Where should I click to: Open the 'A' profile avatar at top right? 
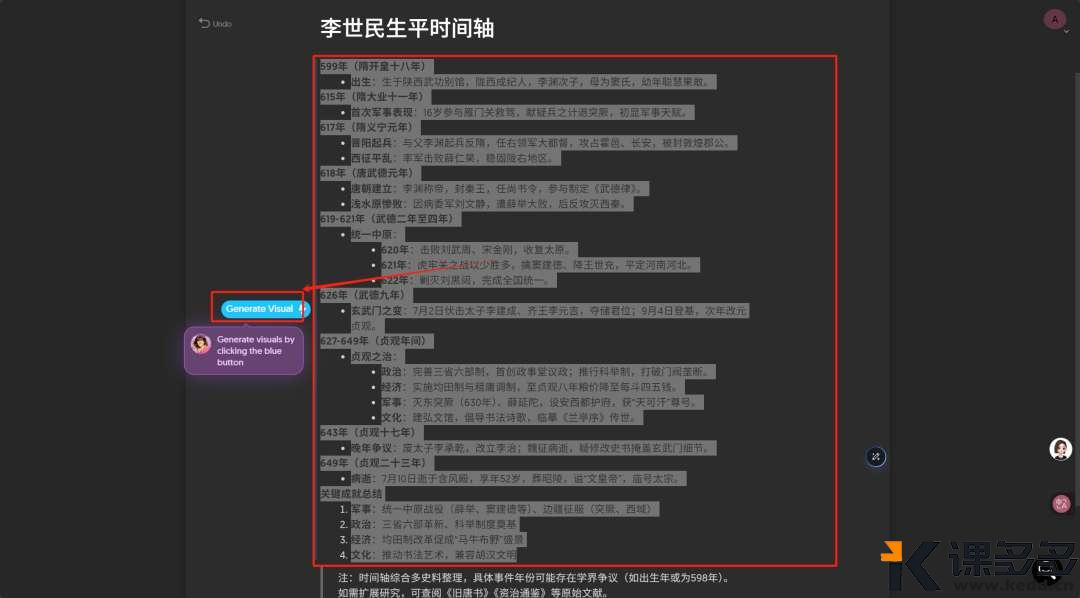pos(1055,19)
